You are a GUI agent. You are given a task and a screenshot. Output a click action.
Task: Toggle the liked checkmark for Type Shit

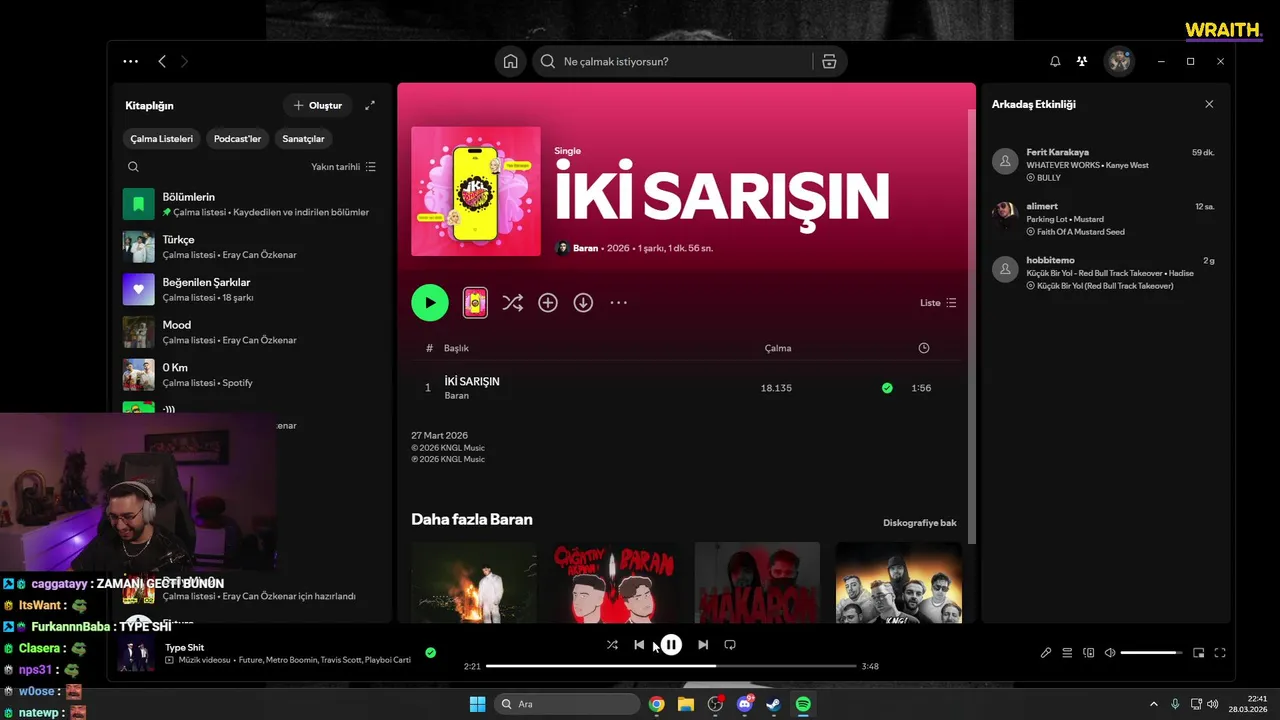pyautogui.click(x=430, y=653)
